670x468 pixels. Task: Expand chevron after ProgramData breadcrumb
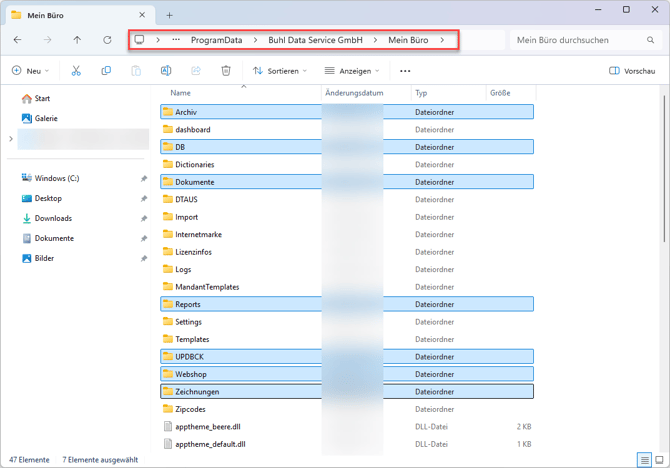255,40
